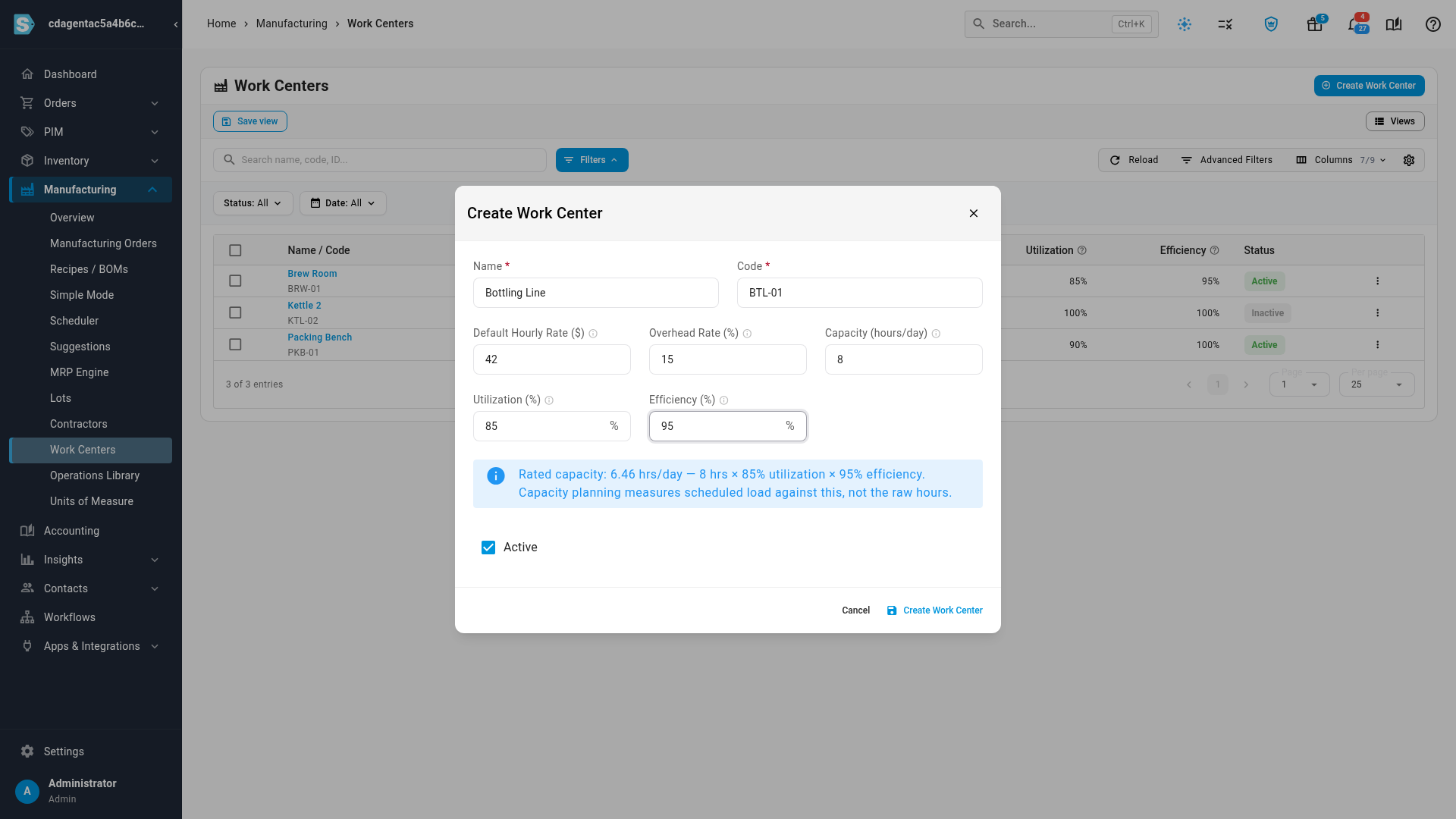The width and height of the screenshot is (1456, 819).
Task: Close the Create Work Center dialog
Action: coord(974,213)
